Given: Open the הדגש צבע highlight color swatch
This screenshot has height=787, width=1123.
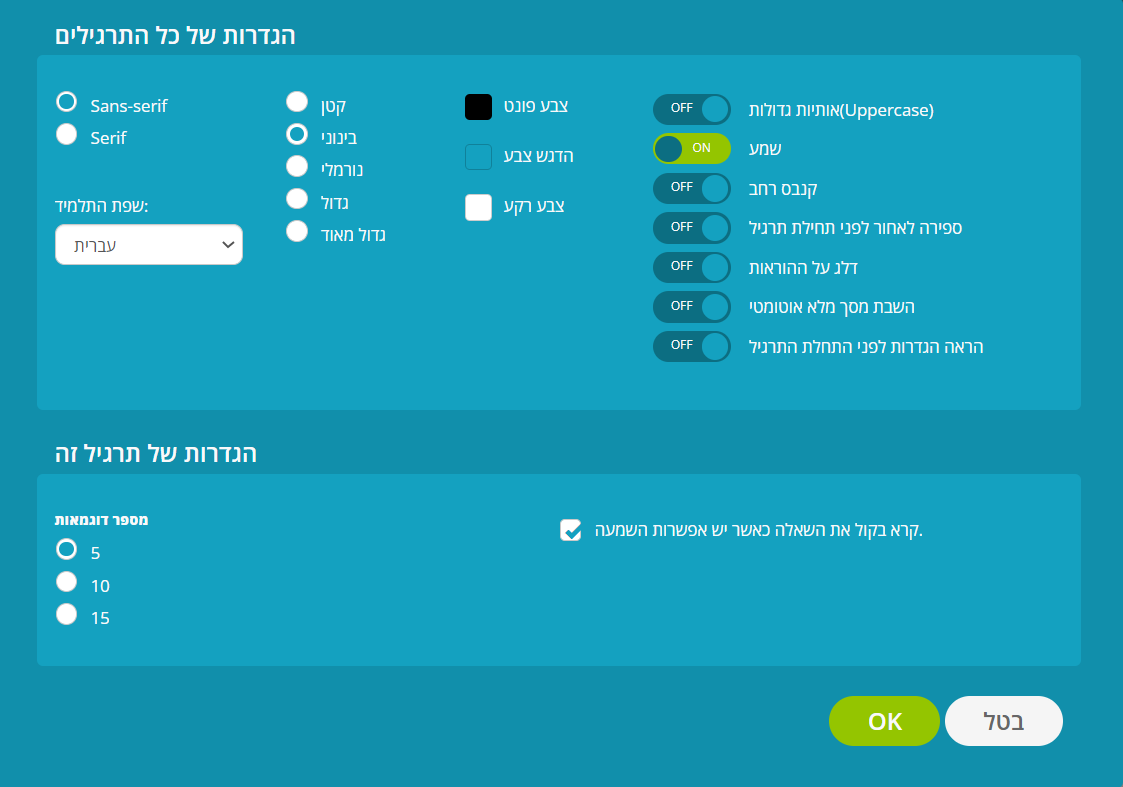Looking at the screenshot, I should point(478,157).
